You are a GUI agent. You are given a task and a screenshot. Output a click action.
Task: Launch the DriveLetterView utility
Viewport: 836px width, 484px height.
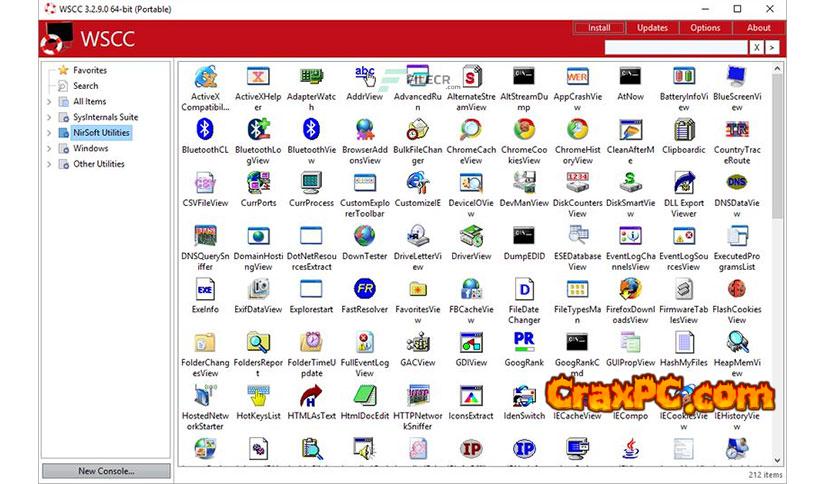pyautogui.click(x=417, y=236)
